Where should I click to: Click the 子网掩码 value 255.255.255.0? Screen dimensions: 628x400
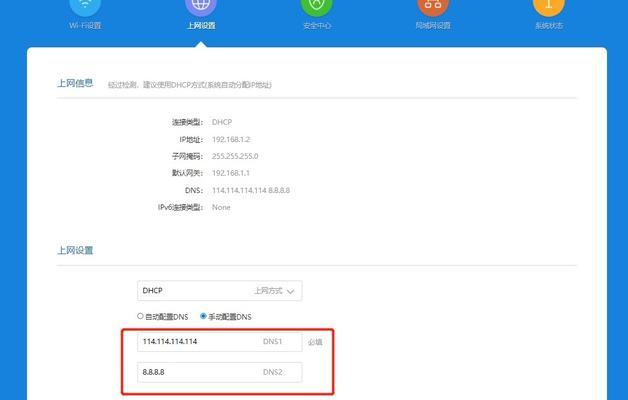pyautogui.click(x=235, y=156)
